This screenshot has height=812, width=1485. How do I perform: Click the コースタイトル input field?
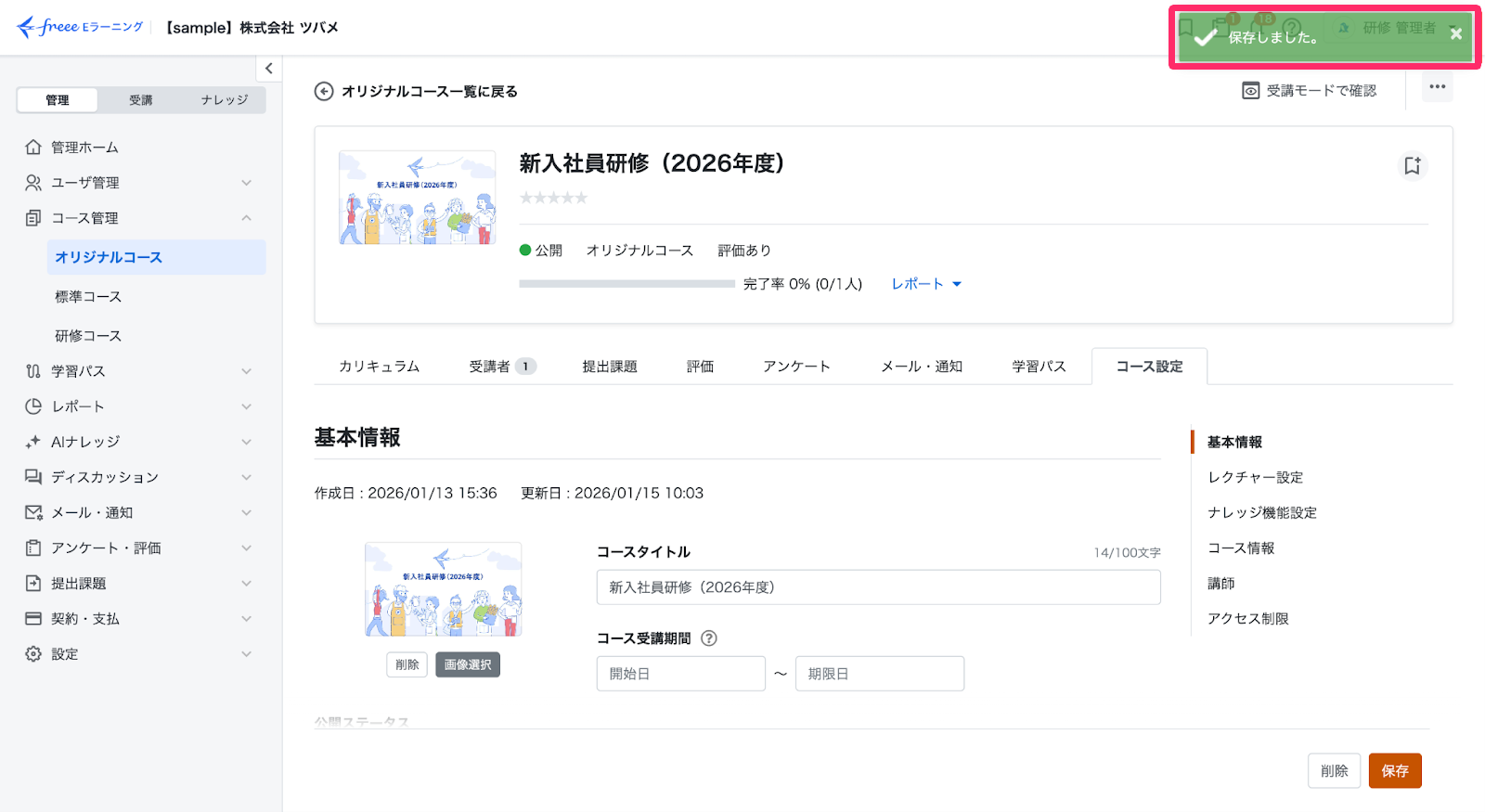[878, 587]
